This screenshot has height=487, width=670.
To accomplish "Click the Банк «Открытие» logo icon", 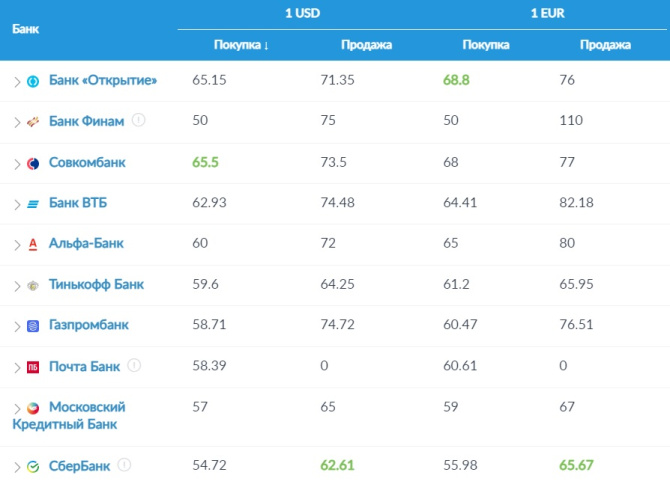I will [x=33, y=81].
